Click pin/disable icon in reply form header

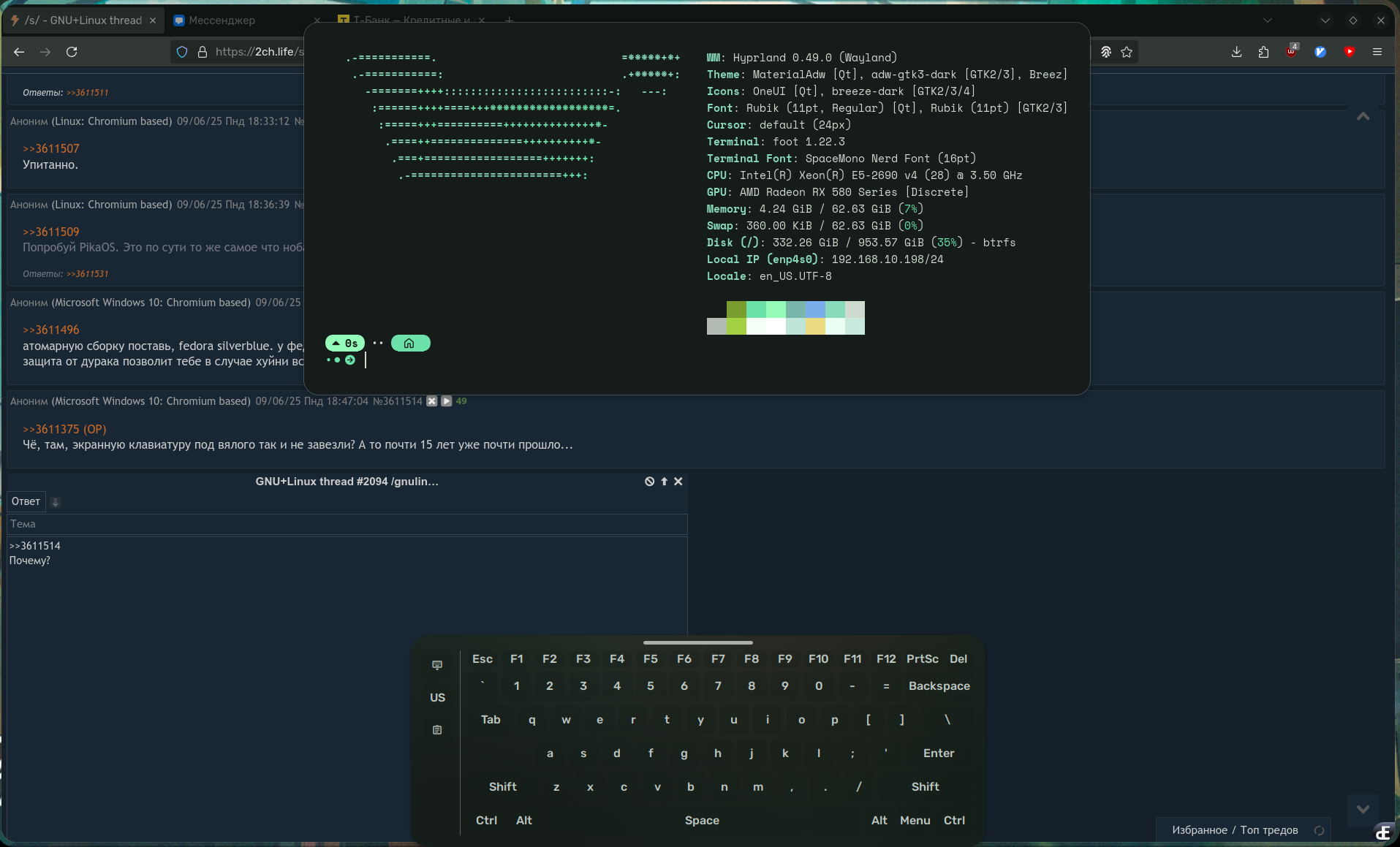coord(649,482)
